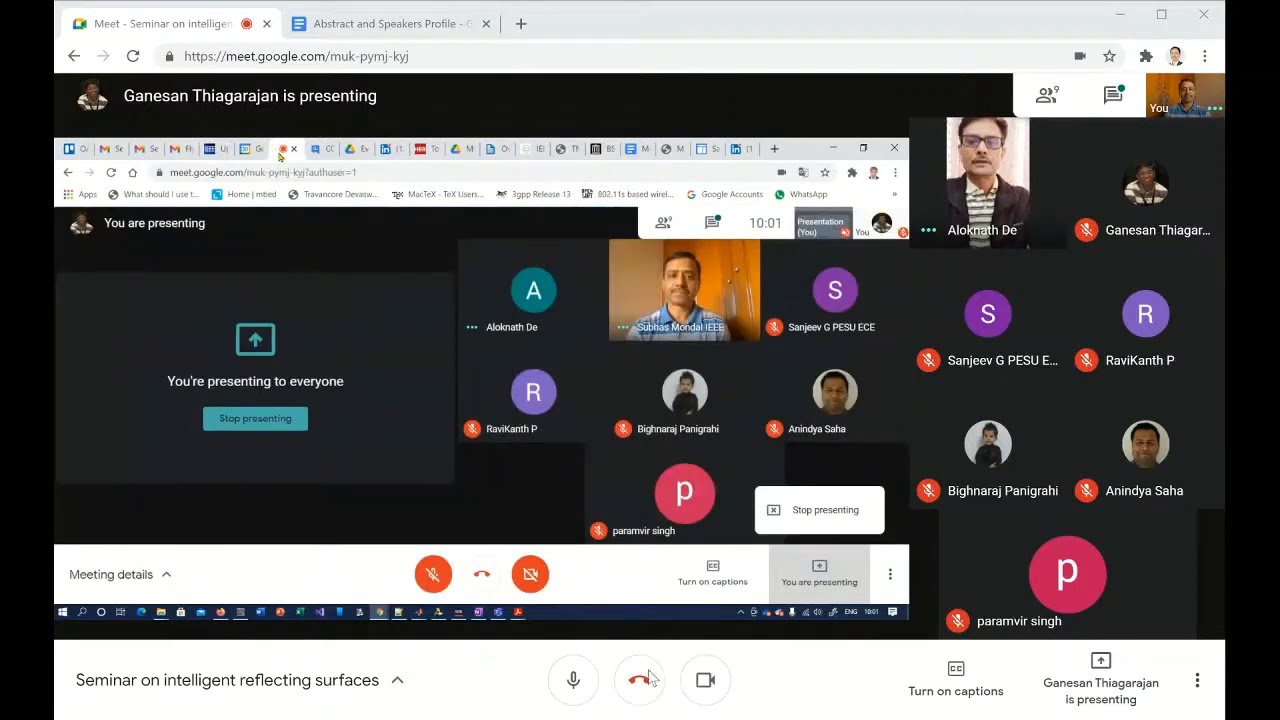The image size is (1280, 720).
Task: Open the participants list in main Meet window
Action: pyautogui.click(x=1047, y=95)
